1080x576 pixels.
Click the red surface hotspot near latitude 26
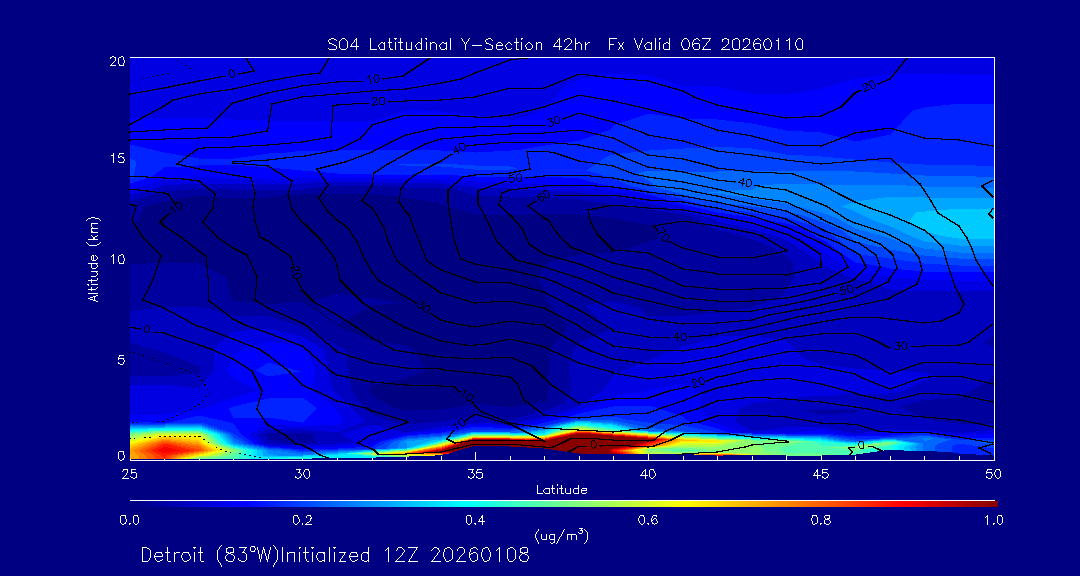[x=168, y=449]
